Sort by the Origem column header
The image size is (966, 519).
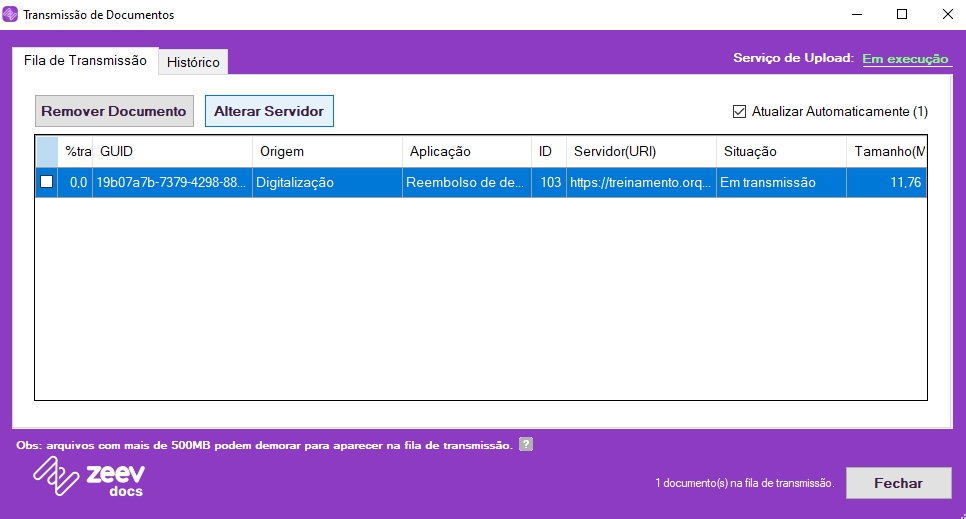point(326,151)
